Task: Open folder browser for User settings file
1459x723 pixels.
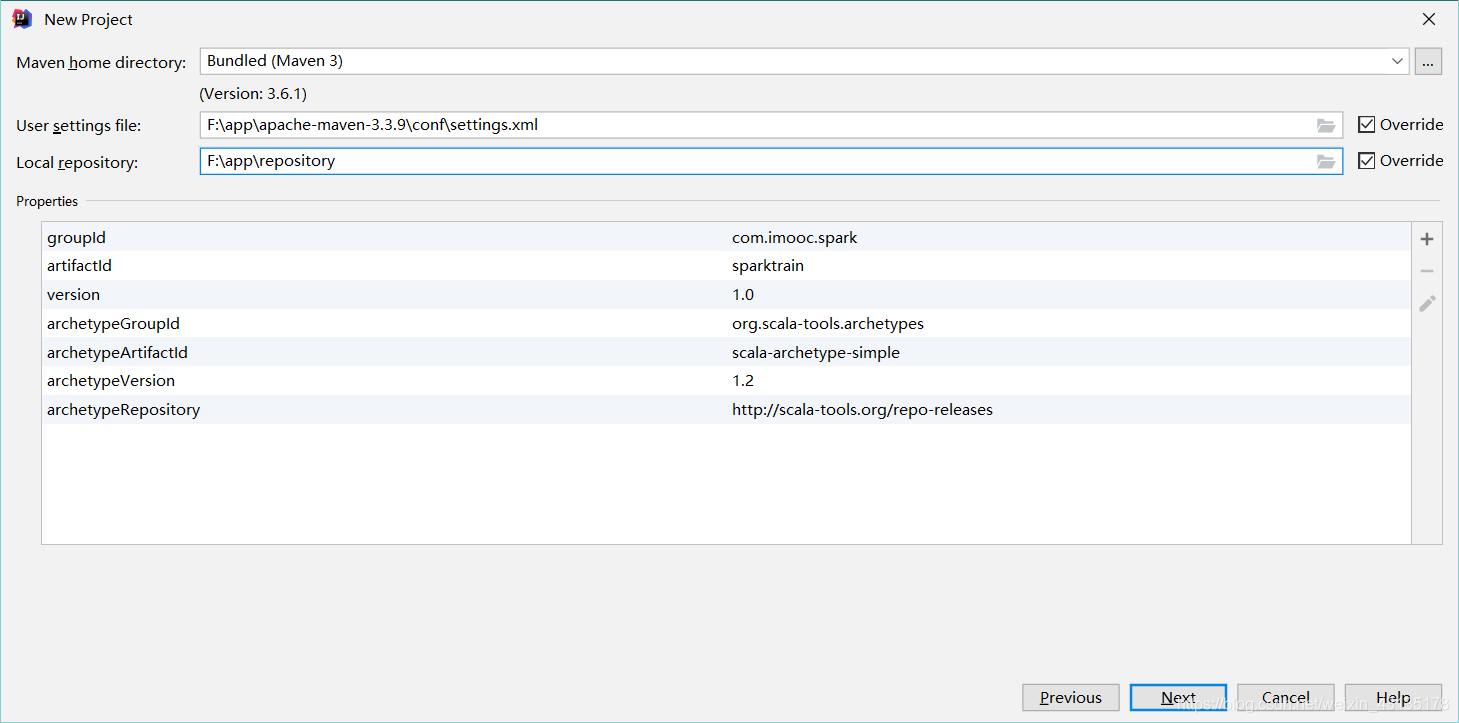Action: [x=1326, y=125]
